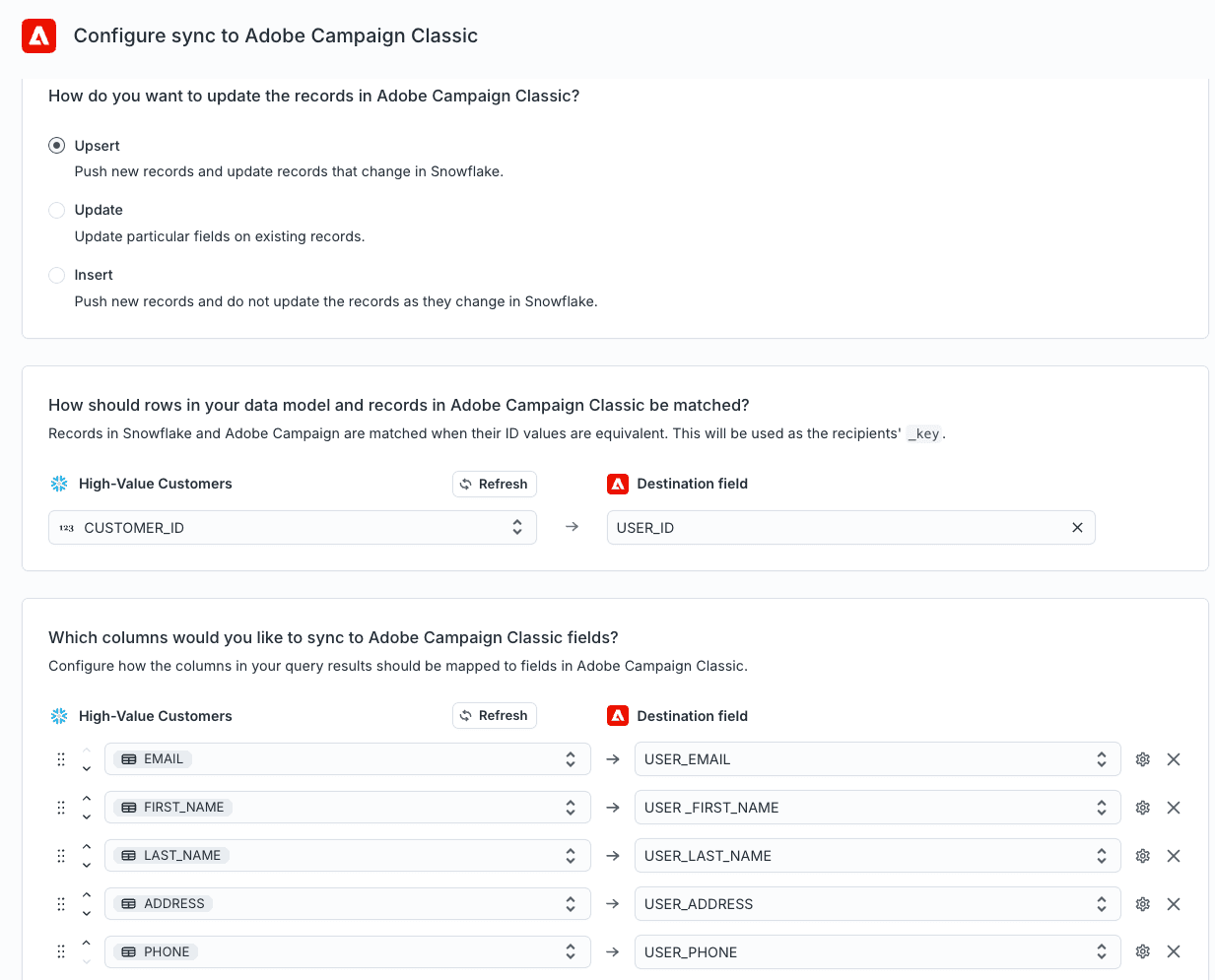Open the FIRST_NAME source column dropdown
This screenshot has width=1215, height=980.
click(x=347, y=808)
